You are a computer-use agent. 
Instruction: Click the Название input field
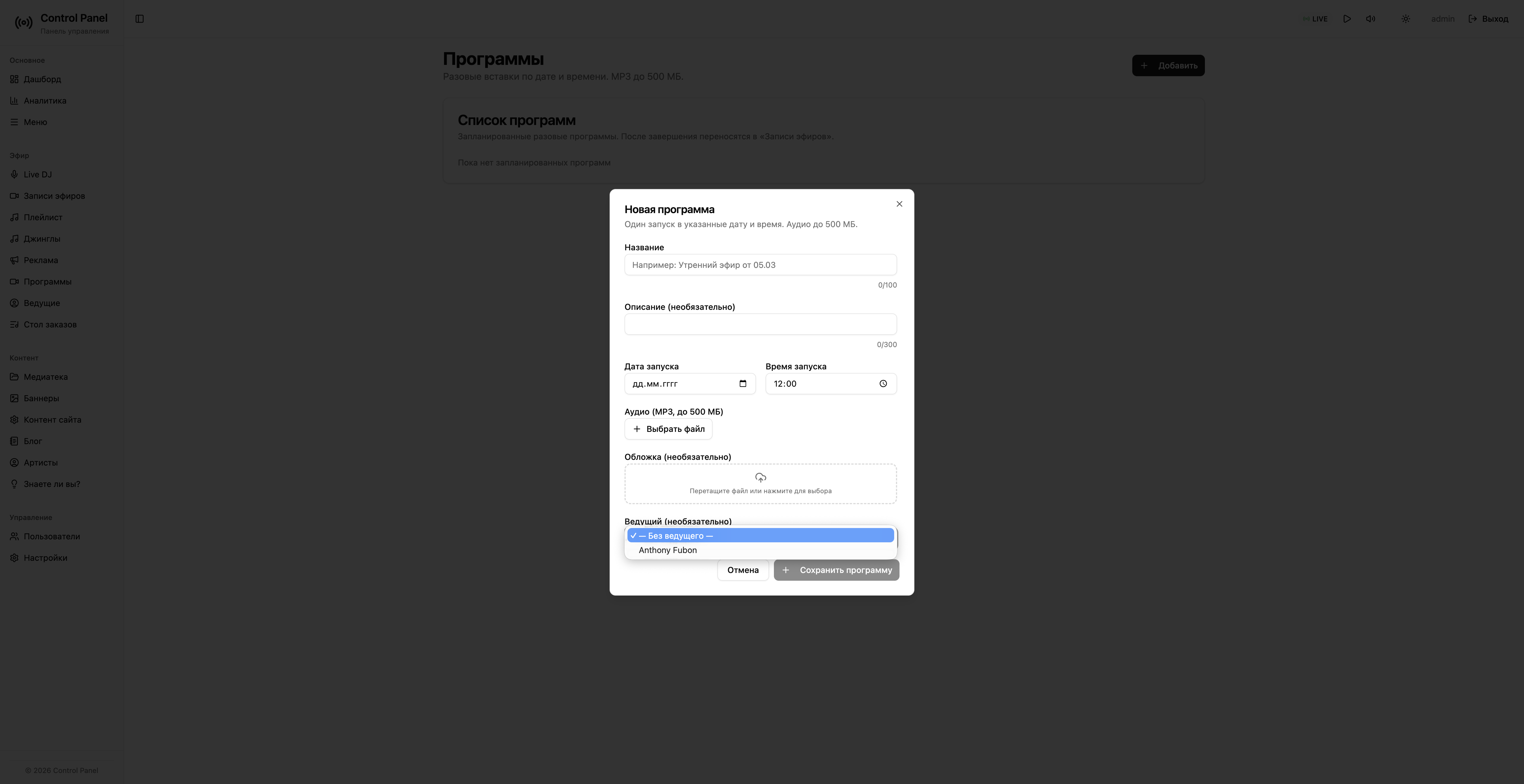coord(760,265)
